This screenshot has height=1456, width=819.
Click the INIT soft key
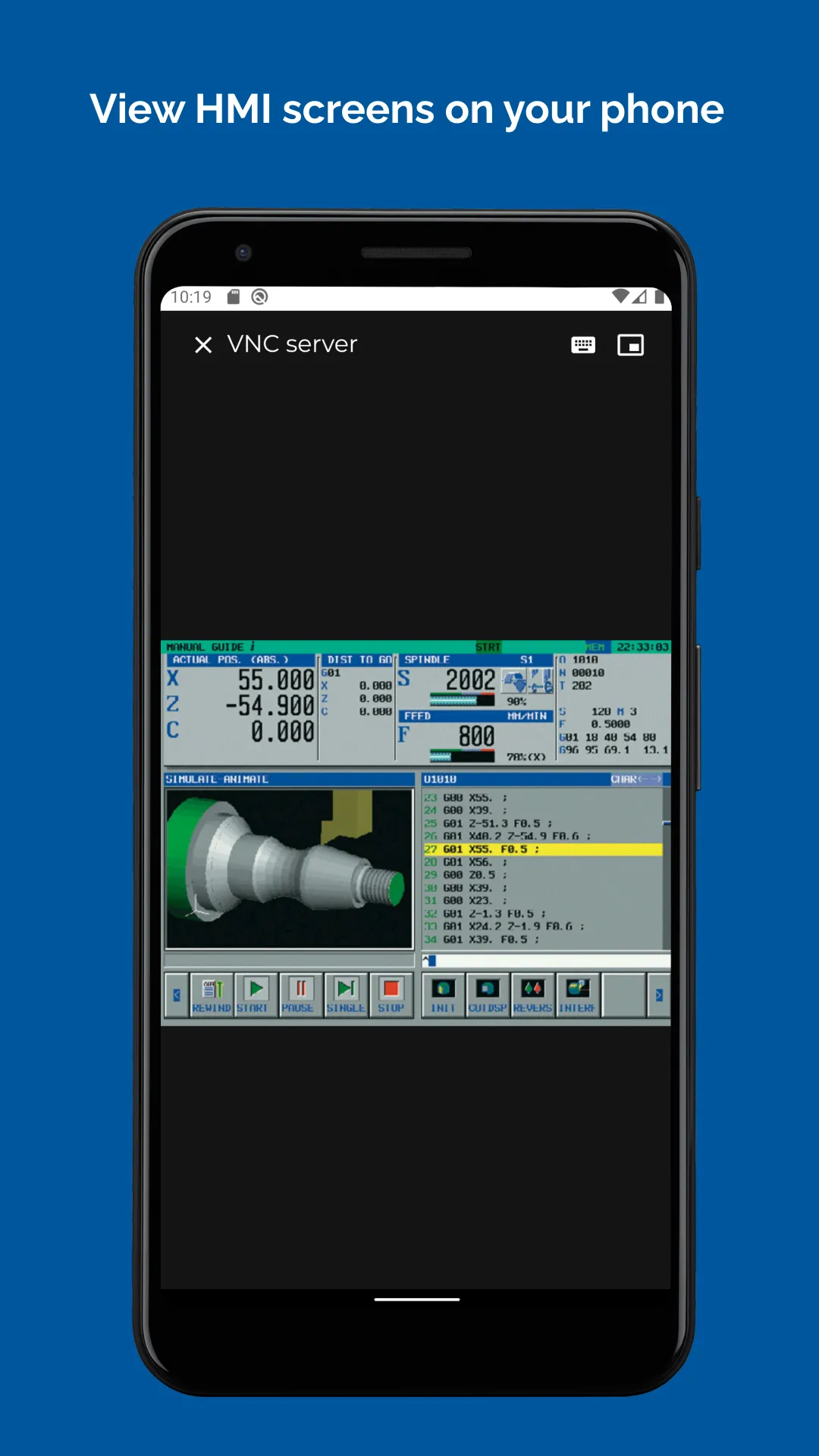click(443, 995)
